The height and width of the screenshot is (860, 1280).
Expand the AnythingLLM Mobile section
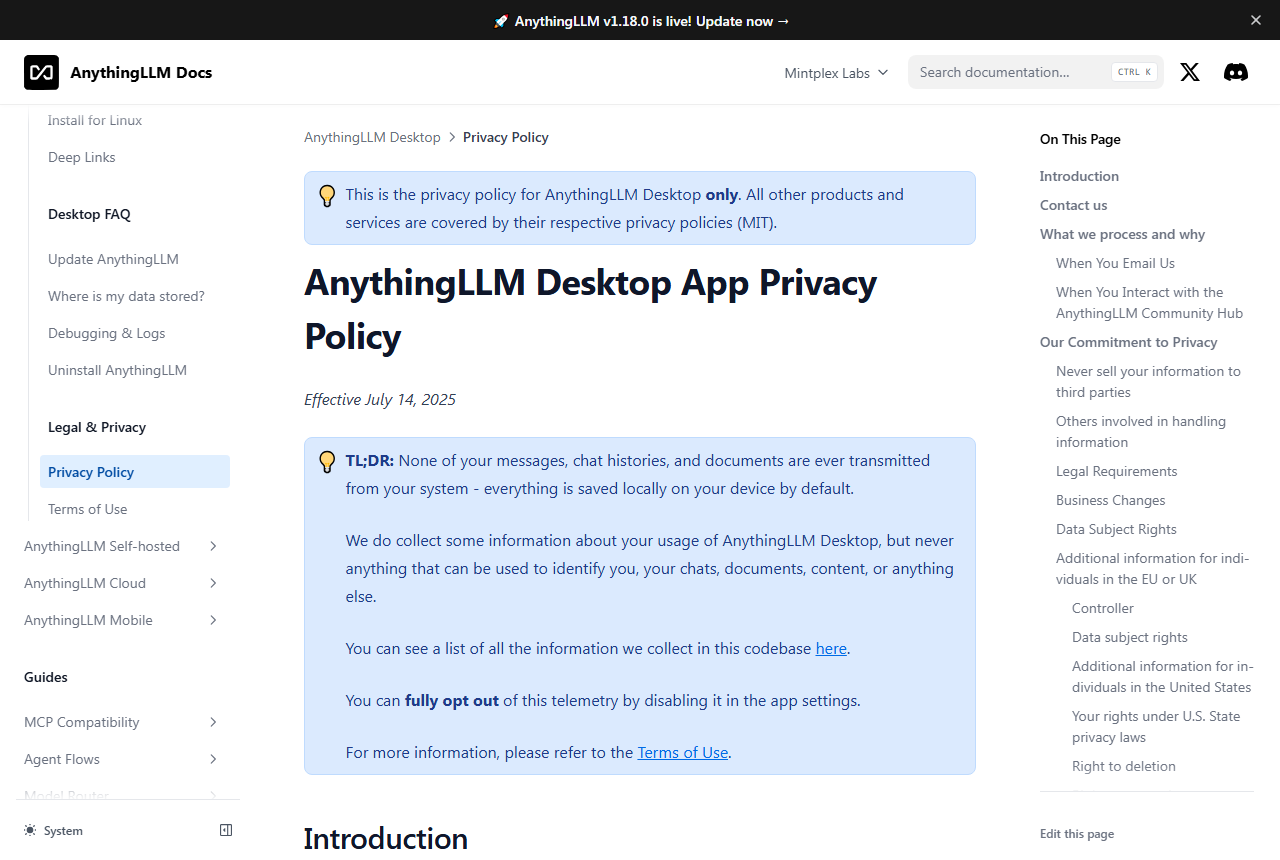point(122,620)
